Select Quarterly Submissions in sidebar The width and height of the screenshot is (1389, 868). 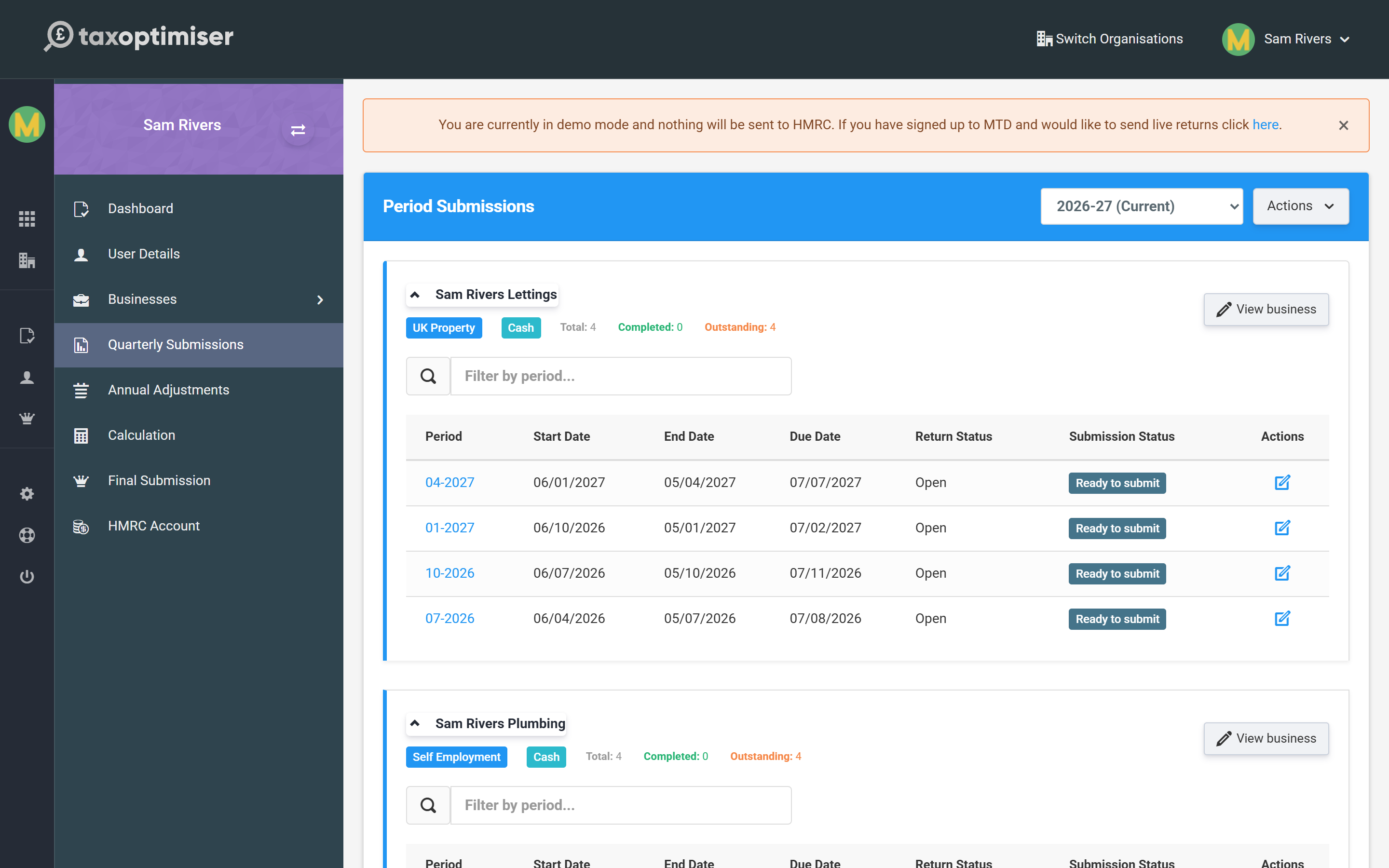[x=199, y=344]
